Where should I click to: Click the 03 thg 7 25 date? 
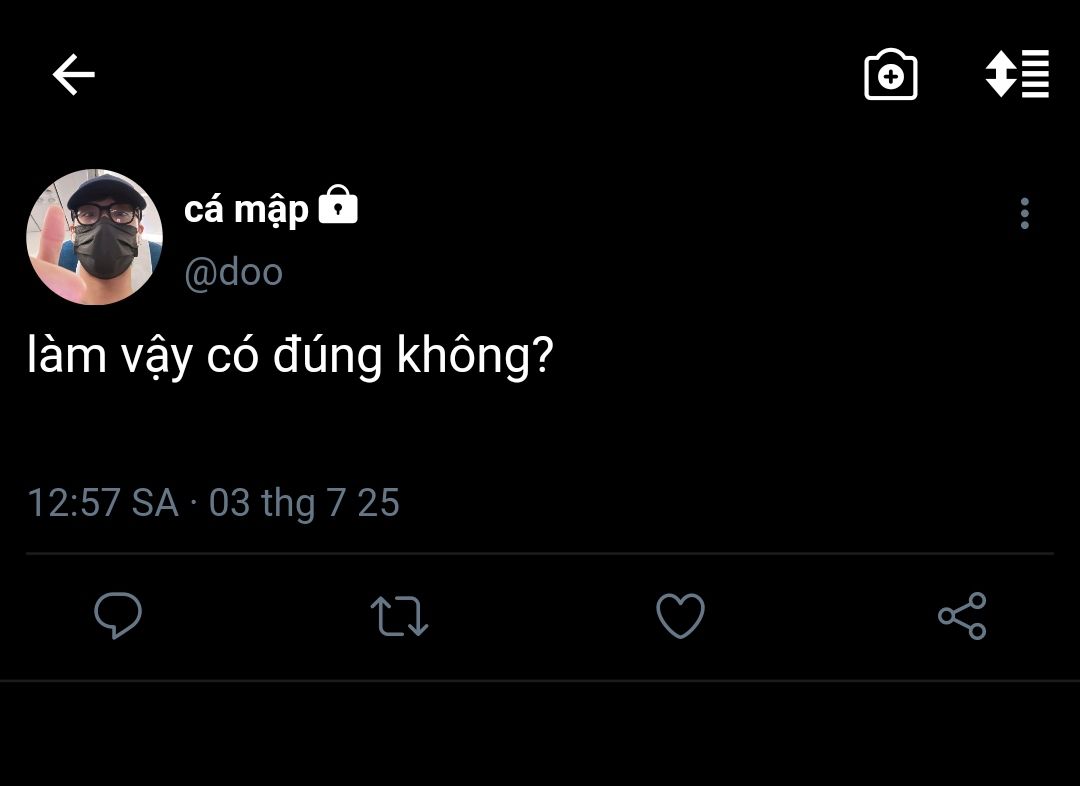click(304, 502)
